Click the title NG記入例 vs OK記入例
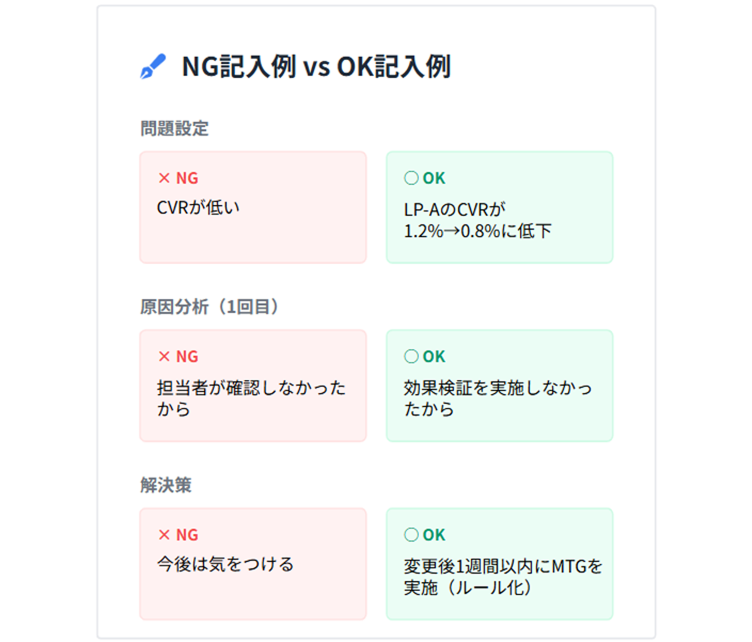The width and height of the screenshot is (752, 642). [x=315, y=68]
